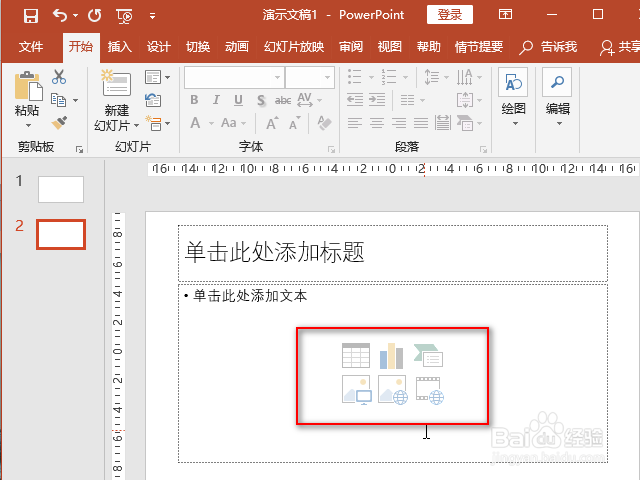
Task: Open the slide layout dropdown
Action: tap(158, 77)
